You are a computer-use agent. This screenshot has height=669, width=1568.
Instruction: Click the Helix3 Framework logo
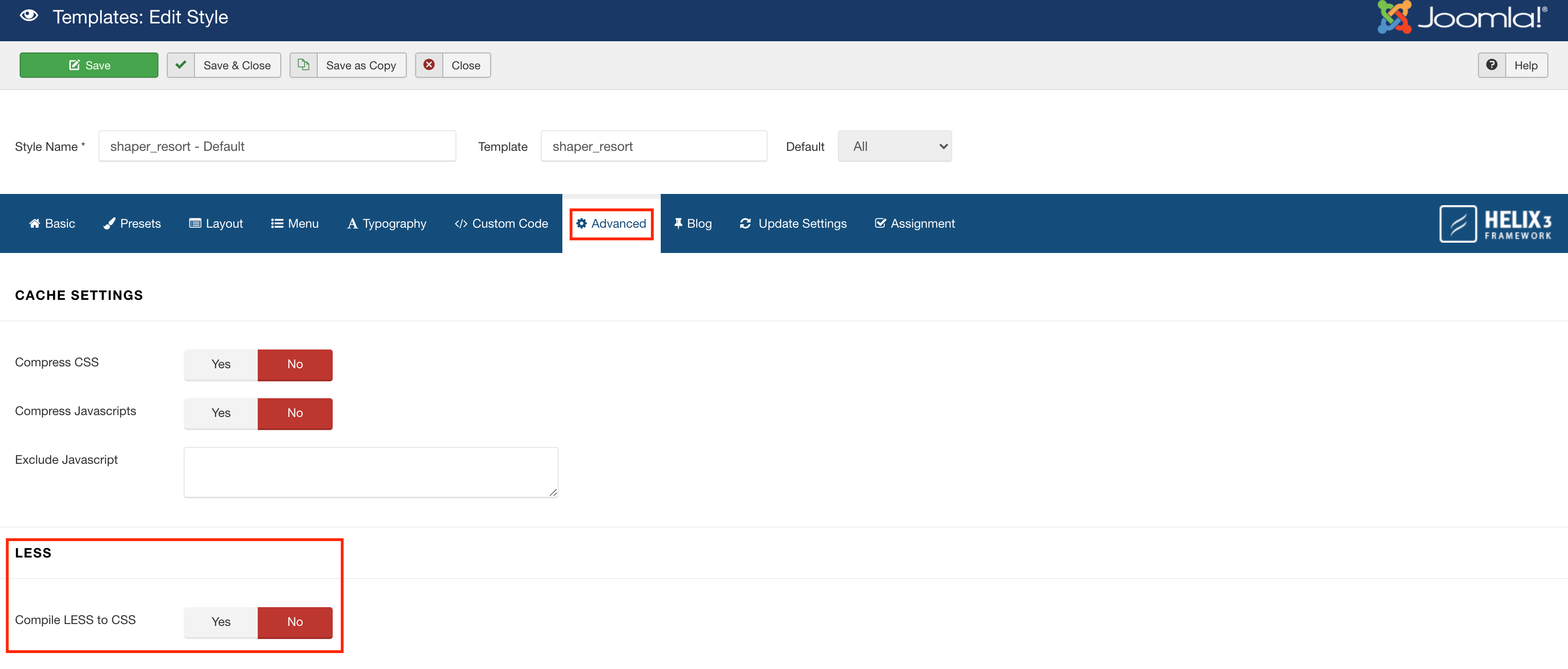1495,224
